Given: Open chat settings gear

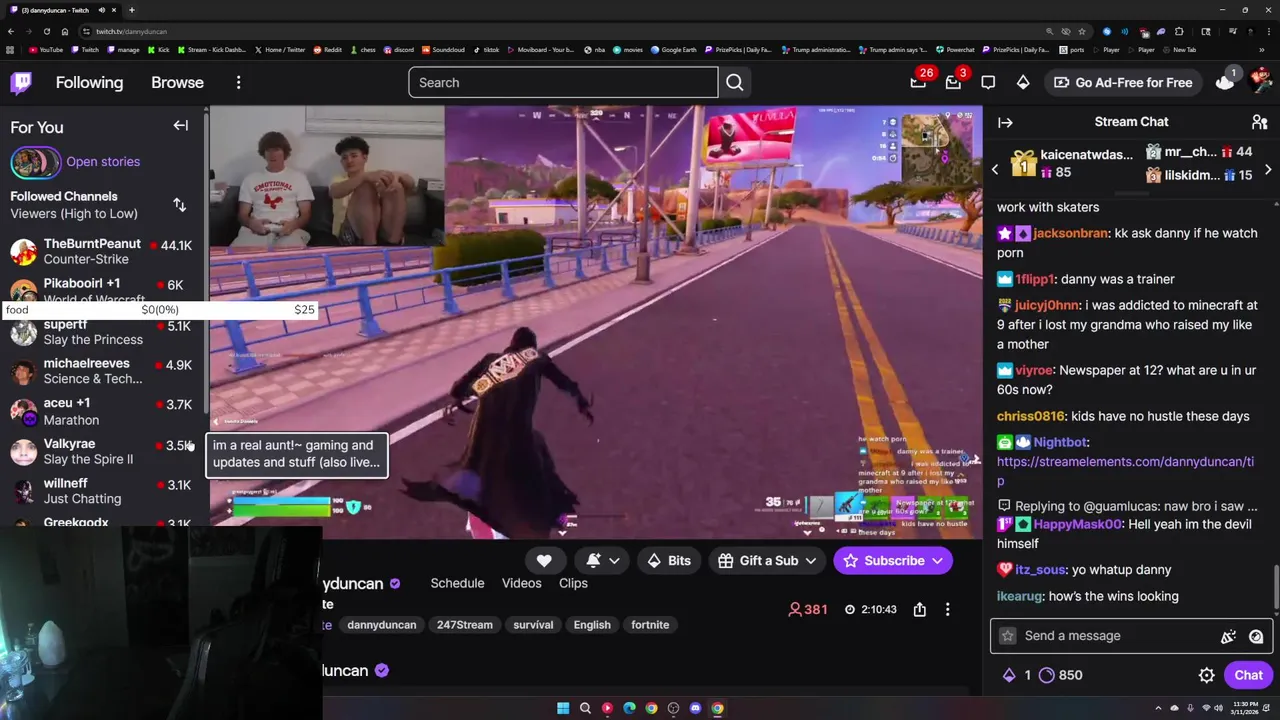Looking at the screenshot, I should pyautogui.click(x=1207, y=675).
